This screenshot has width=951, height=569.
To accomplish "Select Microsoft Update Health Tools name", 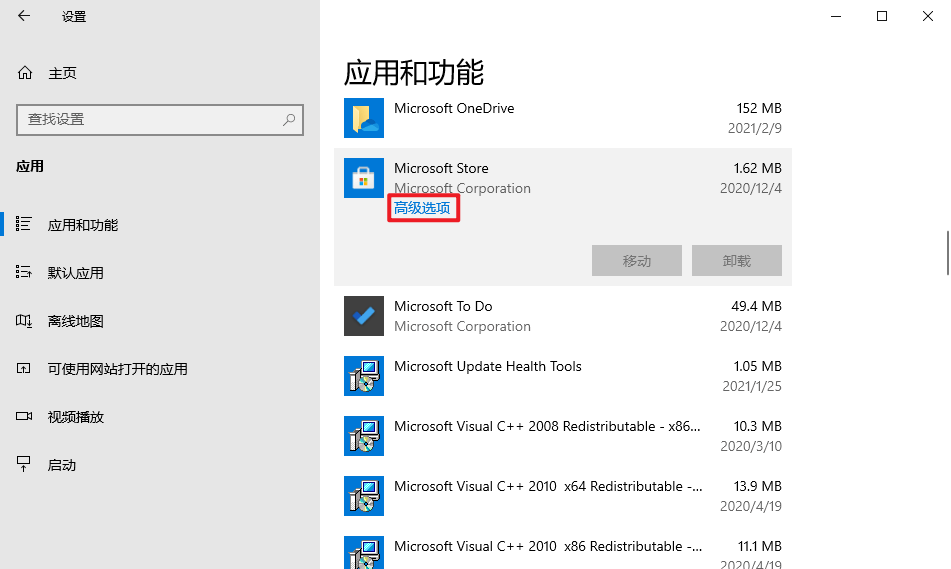I will coord(488,366).
